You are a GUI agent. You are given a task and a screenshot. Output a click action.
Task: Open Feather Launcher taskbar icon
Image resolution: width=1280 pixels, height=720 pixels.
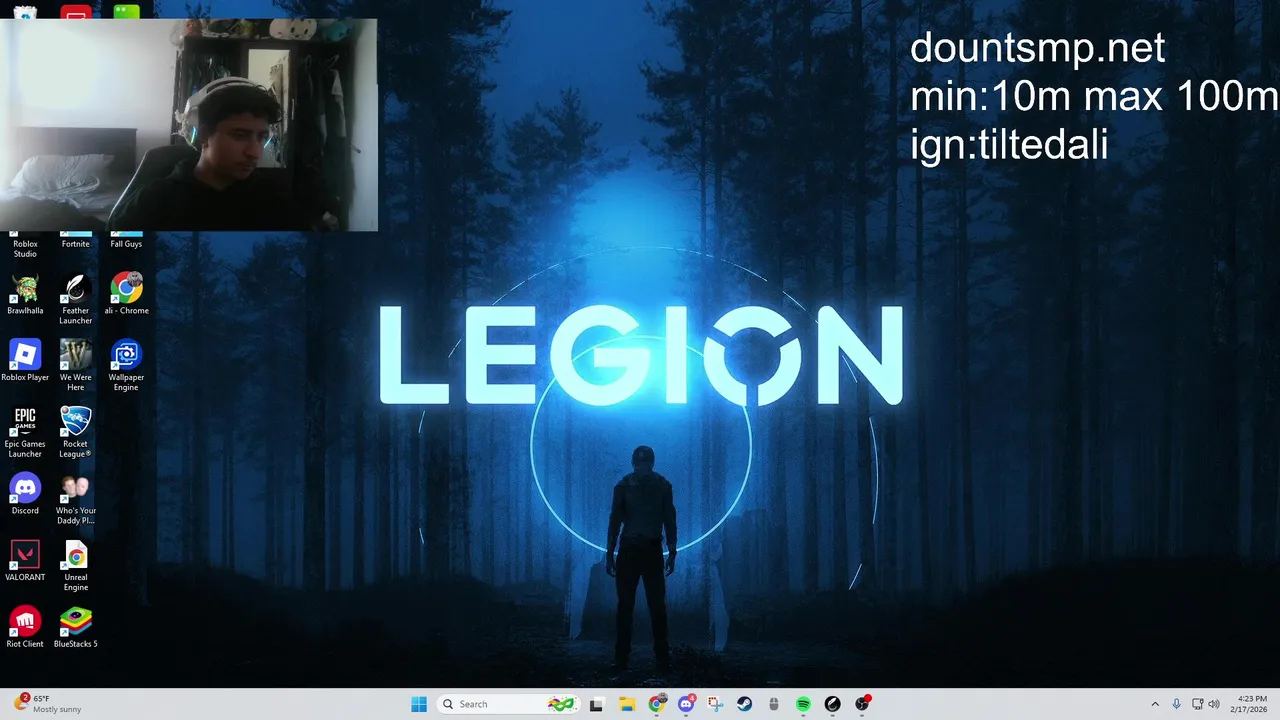coord(832,704)
